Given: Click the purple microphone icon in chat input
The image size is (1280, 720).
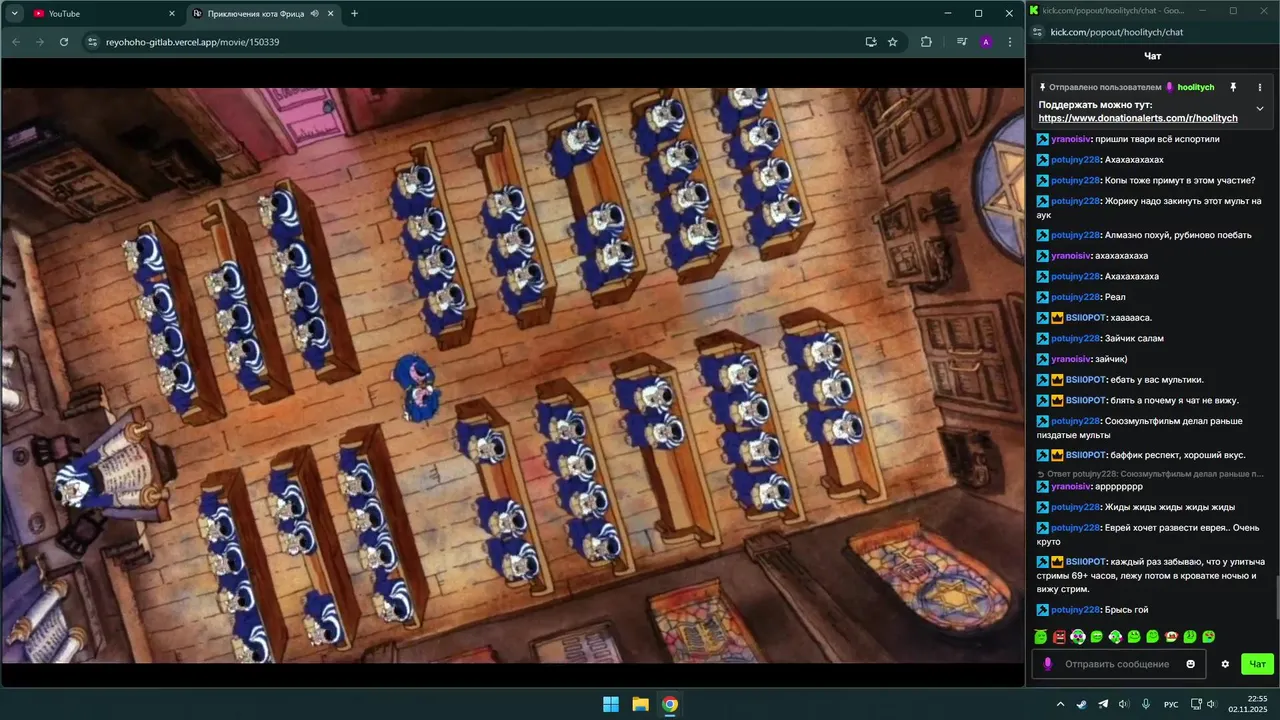Looking at the screenshot, I should click(1048, 664).
